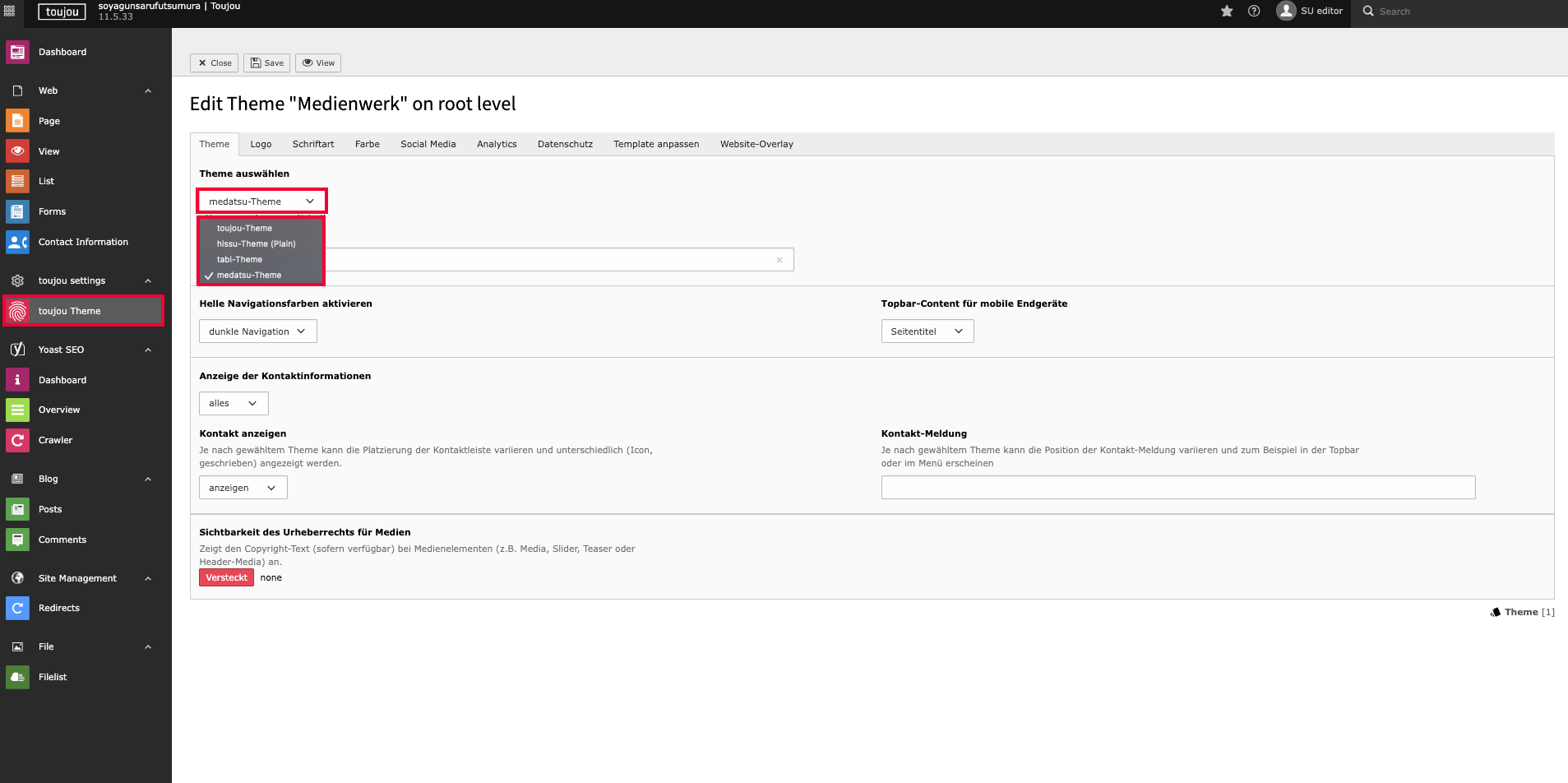This screenshot has width=1568, height=783.
Task: Open the help question mark icon
Action: (1254, 12)
